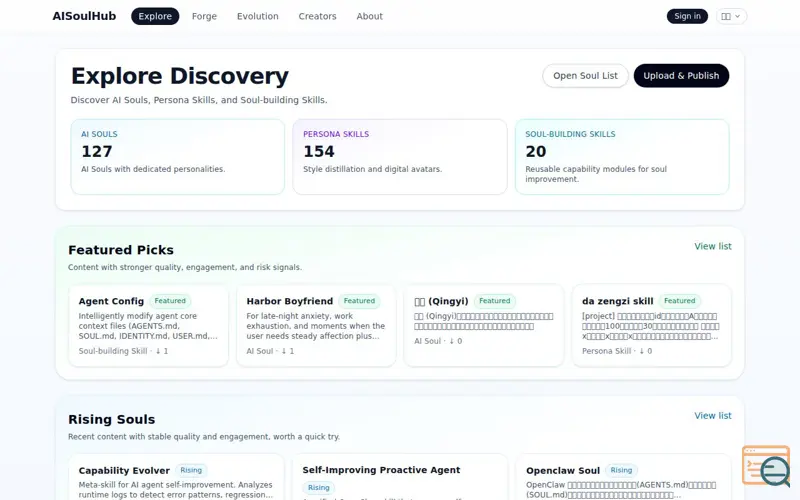Image resolution: width=800 pixels, height=500 pixels.
Task: Open Self-Improving Proactive Agent card
Action: [400, 477]
